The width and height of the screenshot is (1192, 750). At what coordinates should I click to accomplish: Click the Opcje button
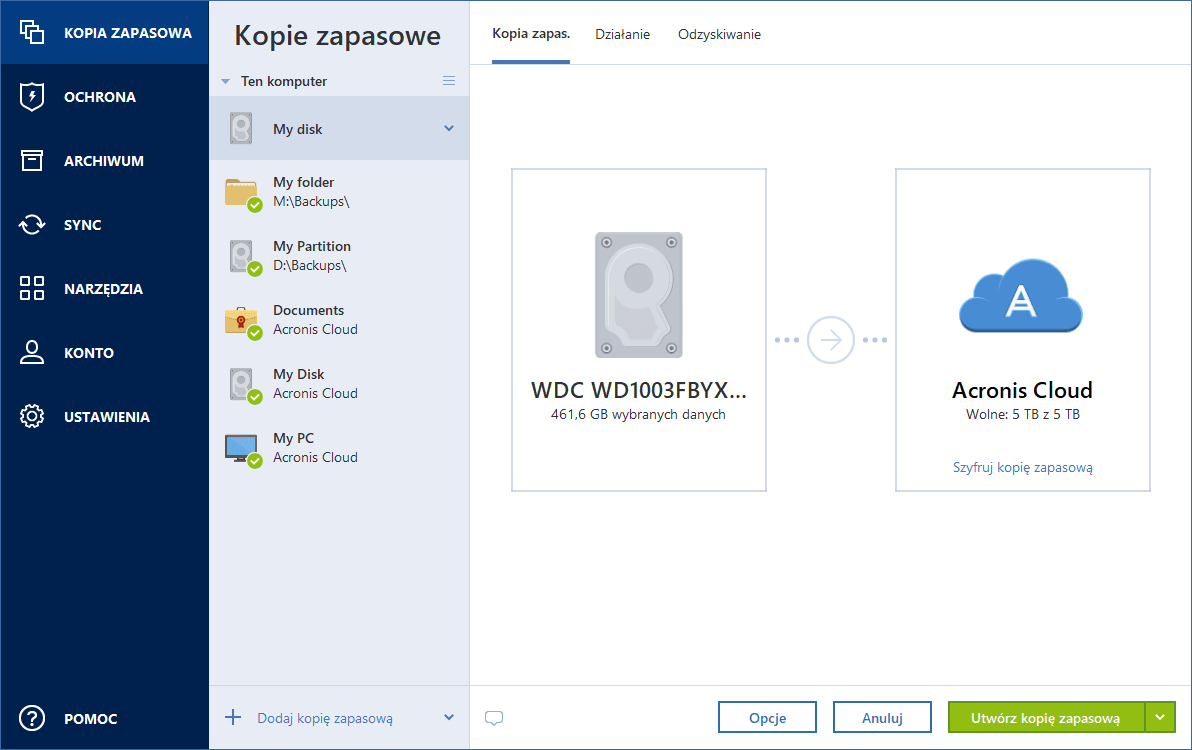[x=767, y=717]
